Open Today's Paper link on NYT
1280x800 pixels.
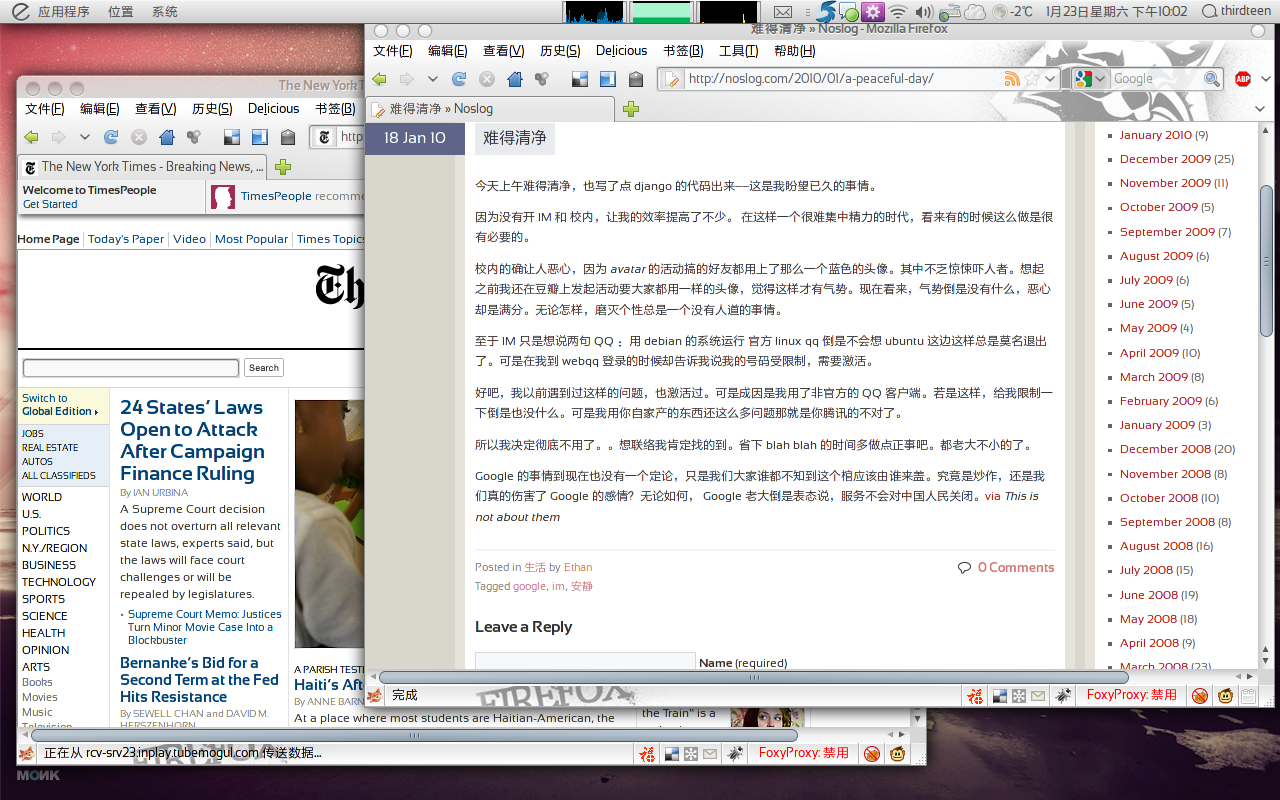pos(126,239)
